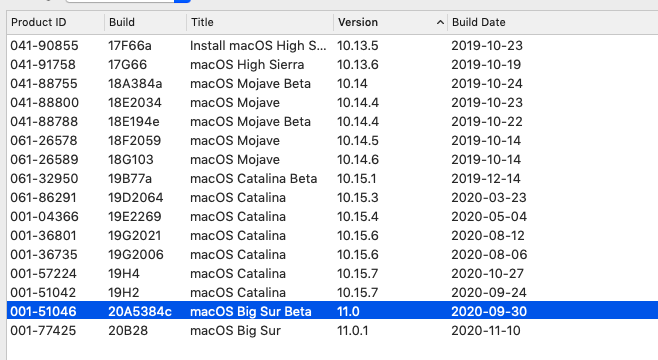The width and height of the screenshot is (658, 360).
Task: Select build 18E2034 cell
Action: (135, 103)
